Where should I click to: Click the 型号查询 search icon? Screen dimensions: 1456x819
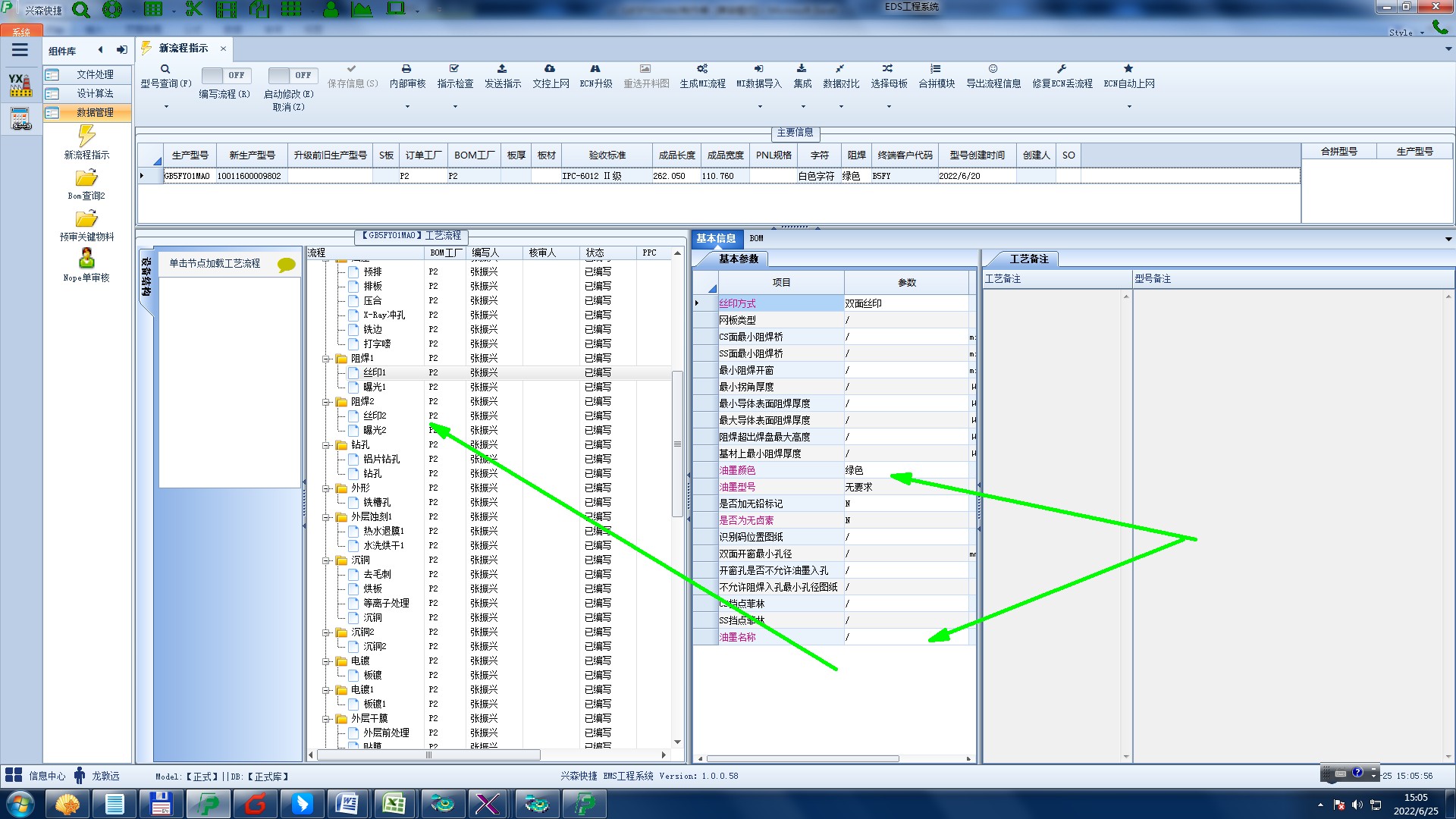pos(165,69)
